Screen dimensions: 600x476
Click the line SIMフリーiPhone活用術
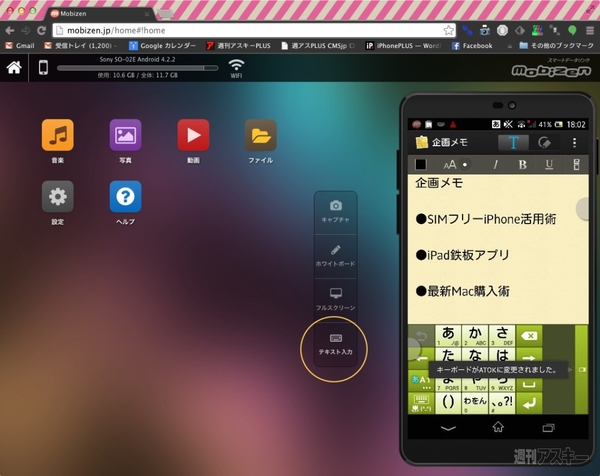point(486,219)
